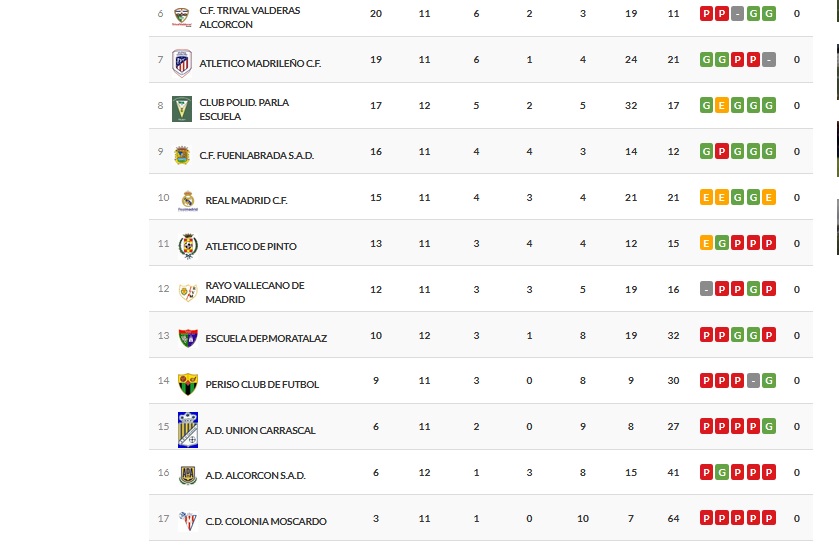Click the Club Polid. Parla Escuela crest
The width and height of the screenshot is (839, 549).
[181, 108]
